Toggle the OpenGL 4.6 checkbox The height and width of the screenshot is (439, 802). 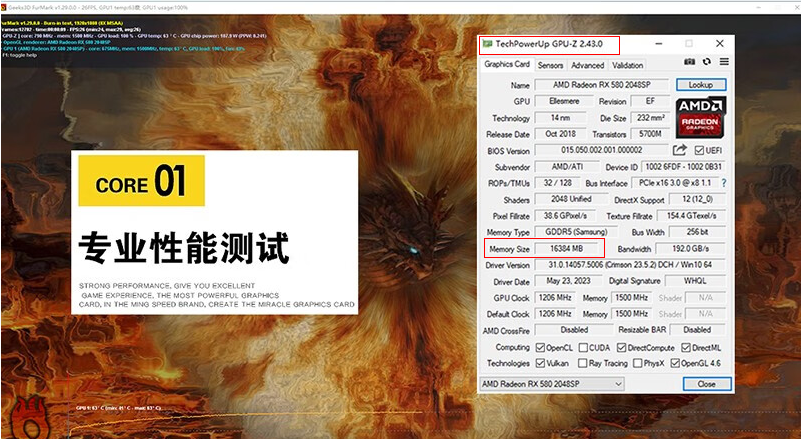[675, 363]
